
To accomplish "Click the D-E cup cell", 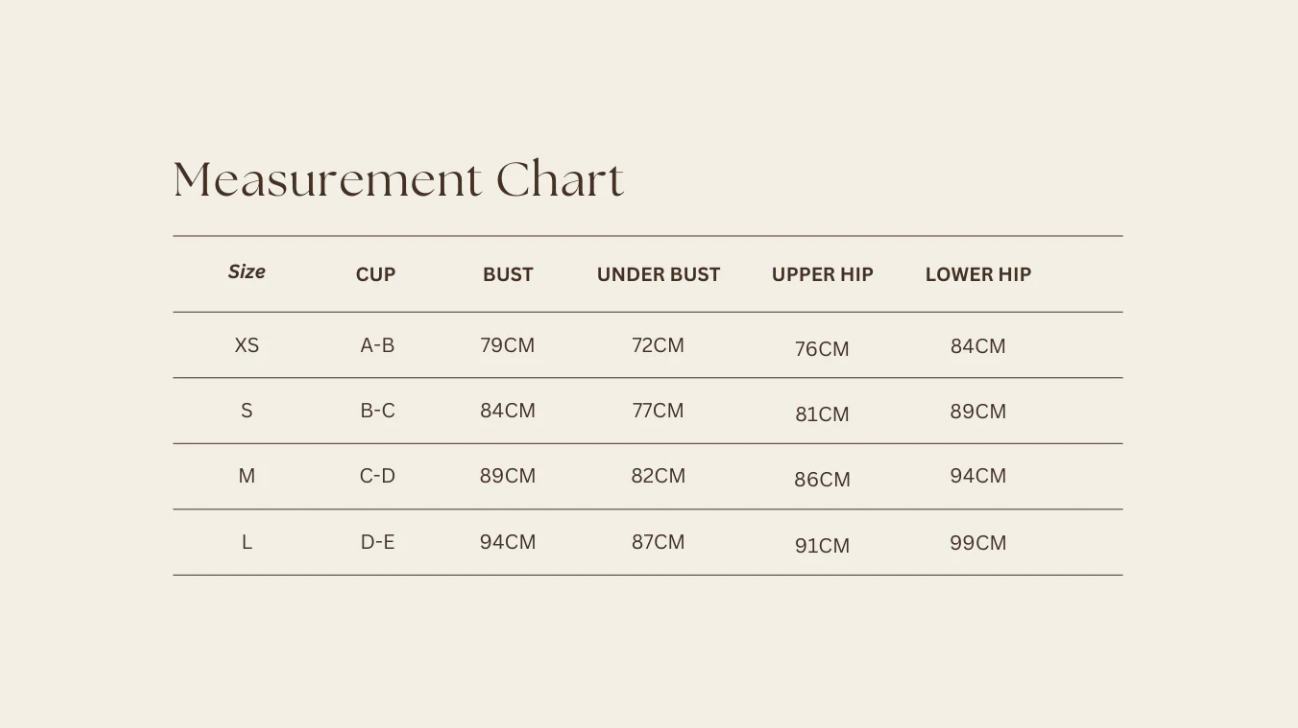I will [x=377, y=543].
